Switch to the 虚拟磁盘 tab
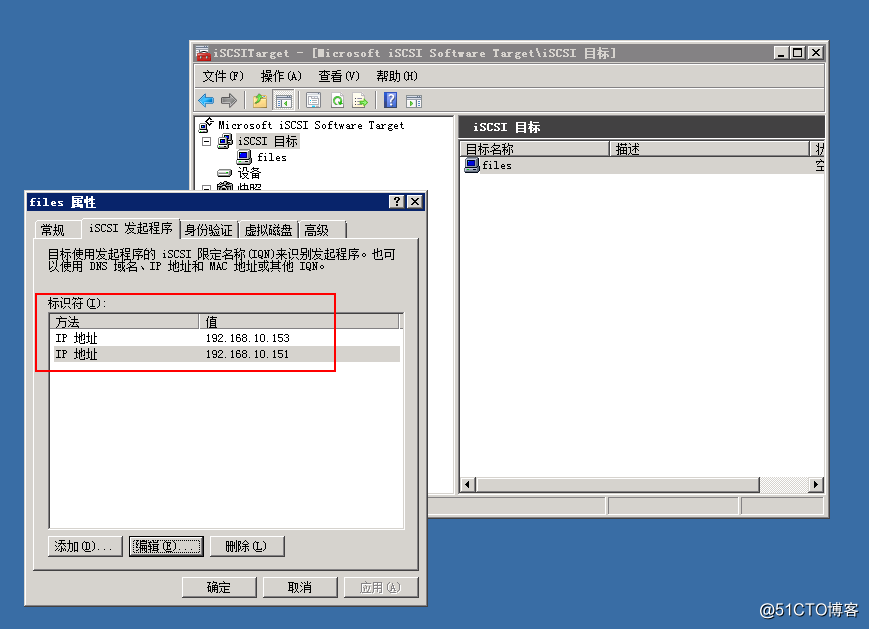This screenshot has width=869, height=629. pos(268,229)
